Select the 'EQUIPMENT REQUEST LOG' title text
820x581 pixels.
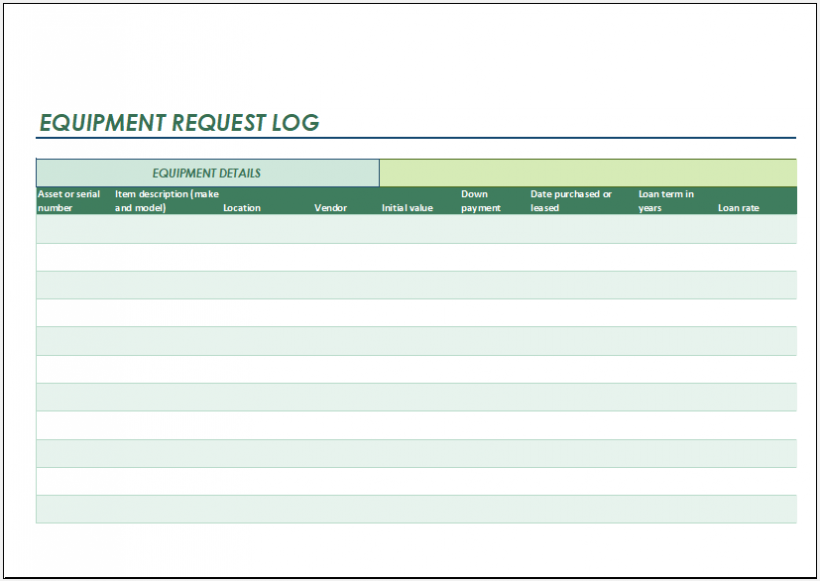pos(179,123)
